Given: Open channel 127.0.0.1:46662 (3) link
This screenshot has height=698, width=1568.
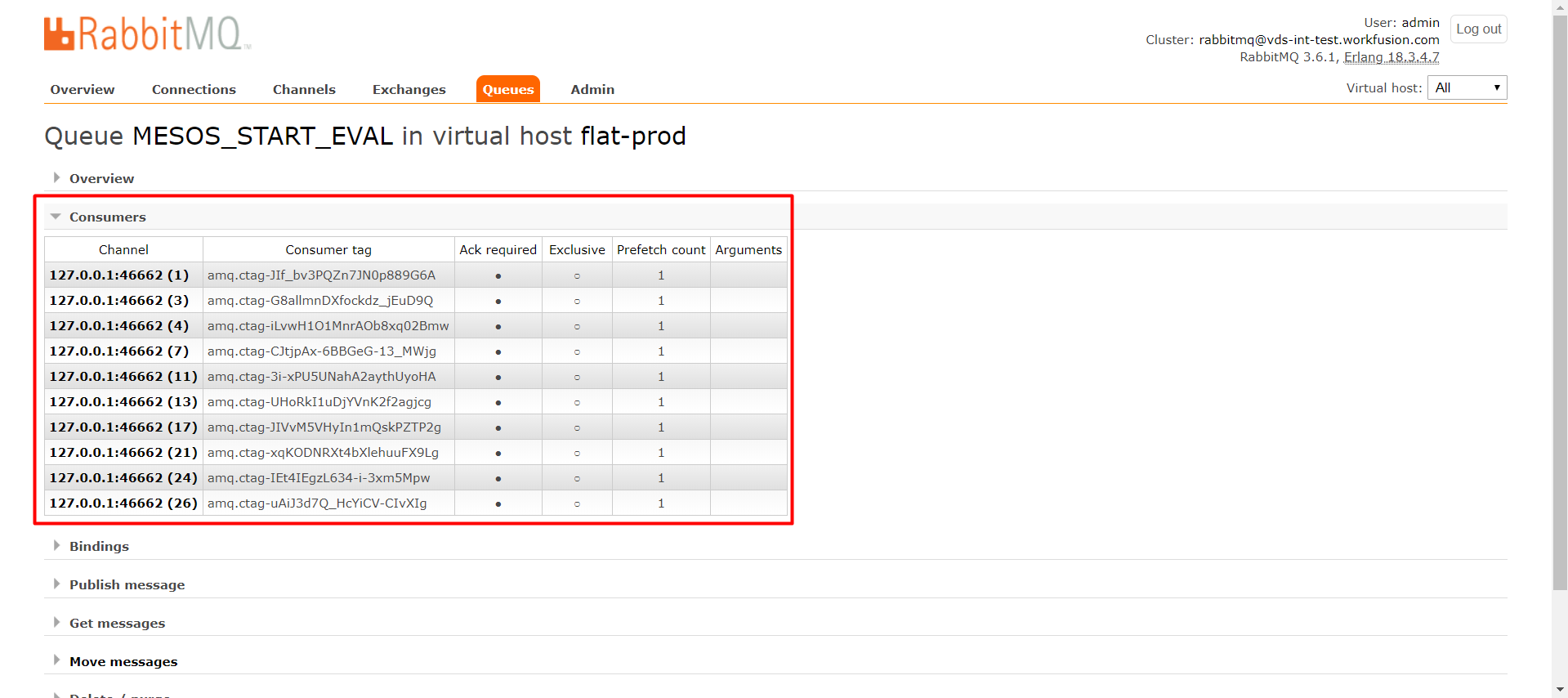Looking at the screenshot, I should pos(119,300).
